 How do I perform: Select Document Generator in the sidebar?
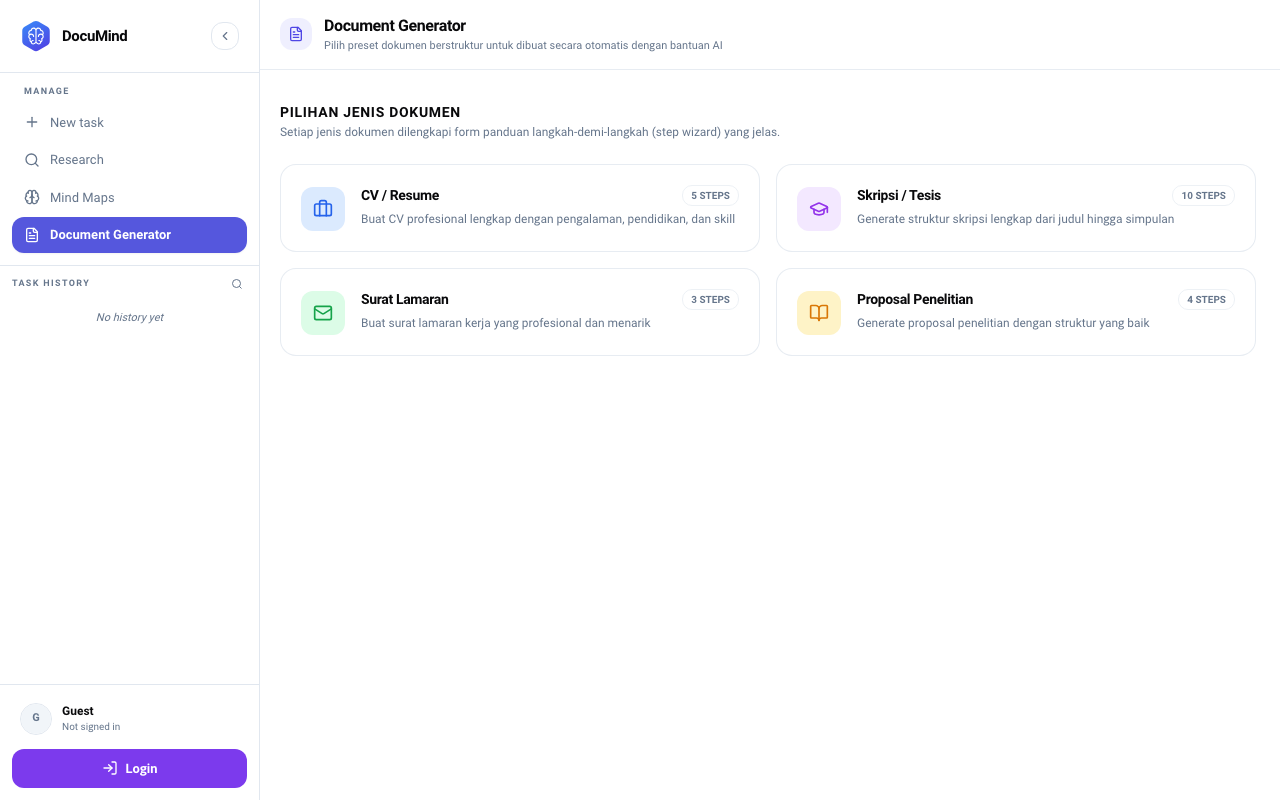point(129,235)
